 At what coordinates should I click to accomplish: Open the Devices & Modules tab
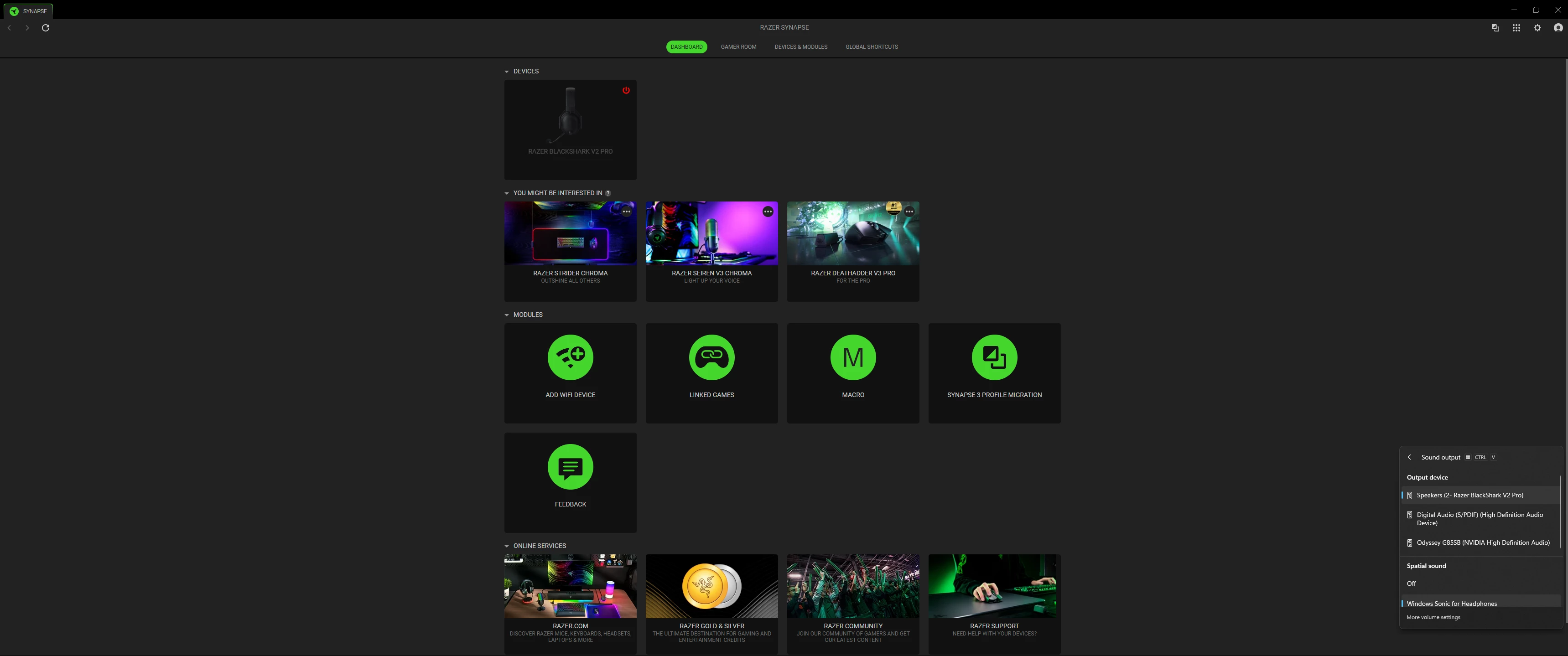pyautogui.click(x=800, y=47)
